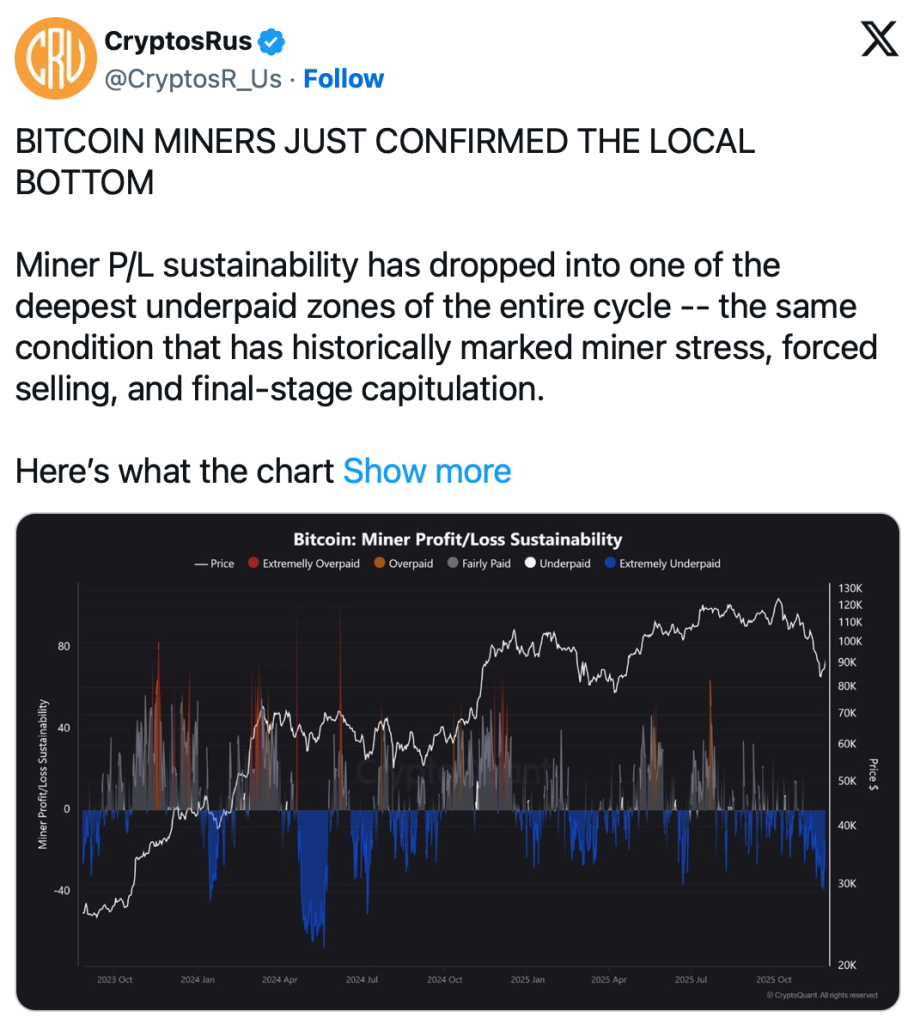Click the CryptoQuant copyright notice
914x1024 pixels.
(x=822, y=995)
